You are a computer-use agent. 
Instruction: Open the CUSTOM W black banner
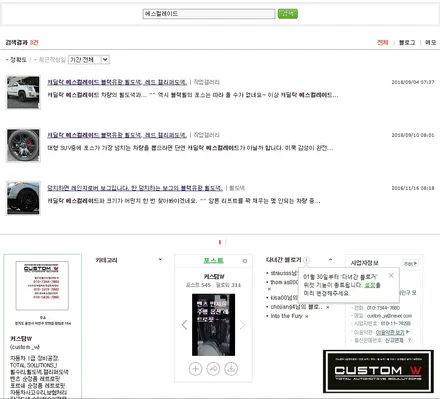pyautogui.click(x=378, y=371)
